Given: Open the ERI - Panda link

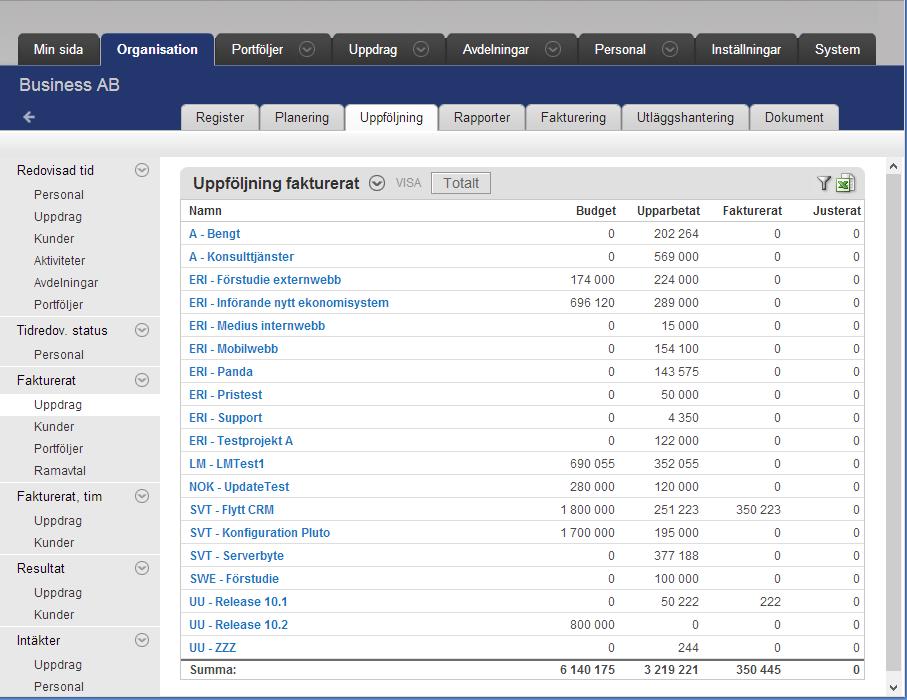Looking at the screenshot, I should pyautogui.click(x=221, y=372).
